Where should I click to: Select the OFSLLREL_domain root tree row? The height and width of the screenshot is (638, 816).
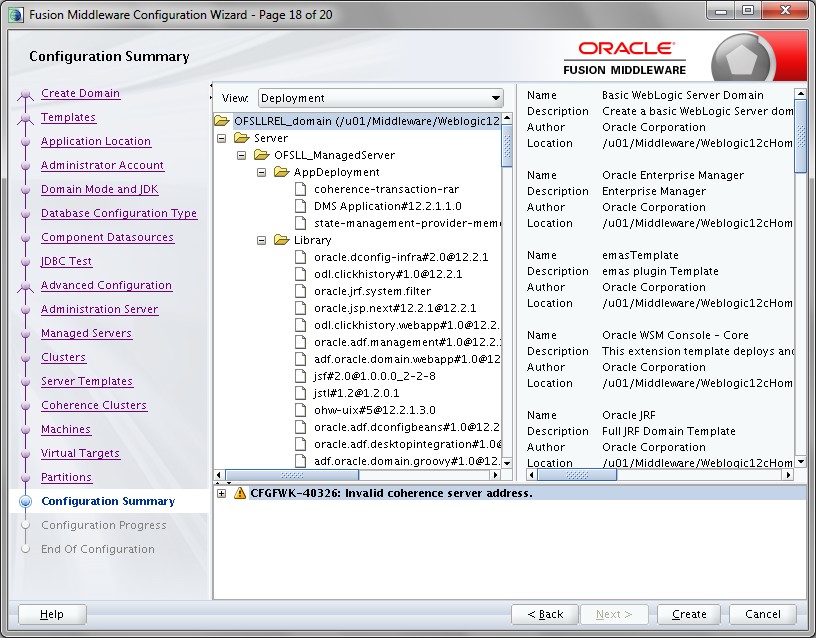tap(358, 121)
